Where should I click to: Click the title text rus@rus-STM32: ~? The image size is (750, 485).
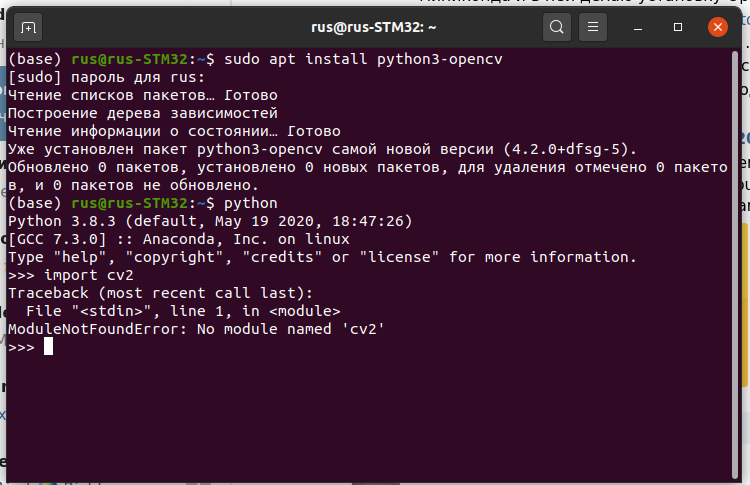point(374,27)
